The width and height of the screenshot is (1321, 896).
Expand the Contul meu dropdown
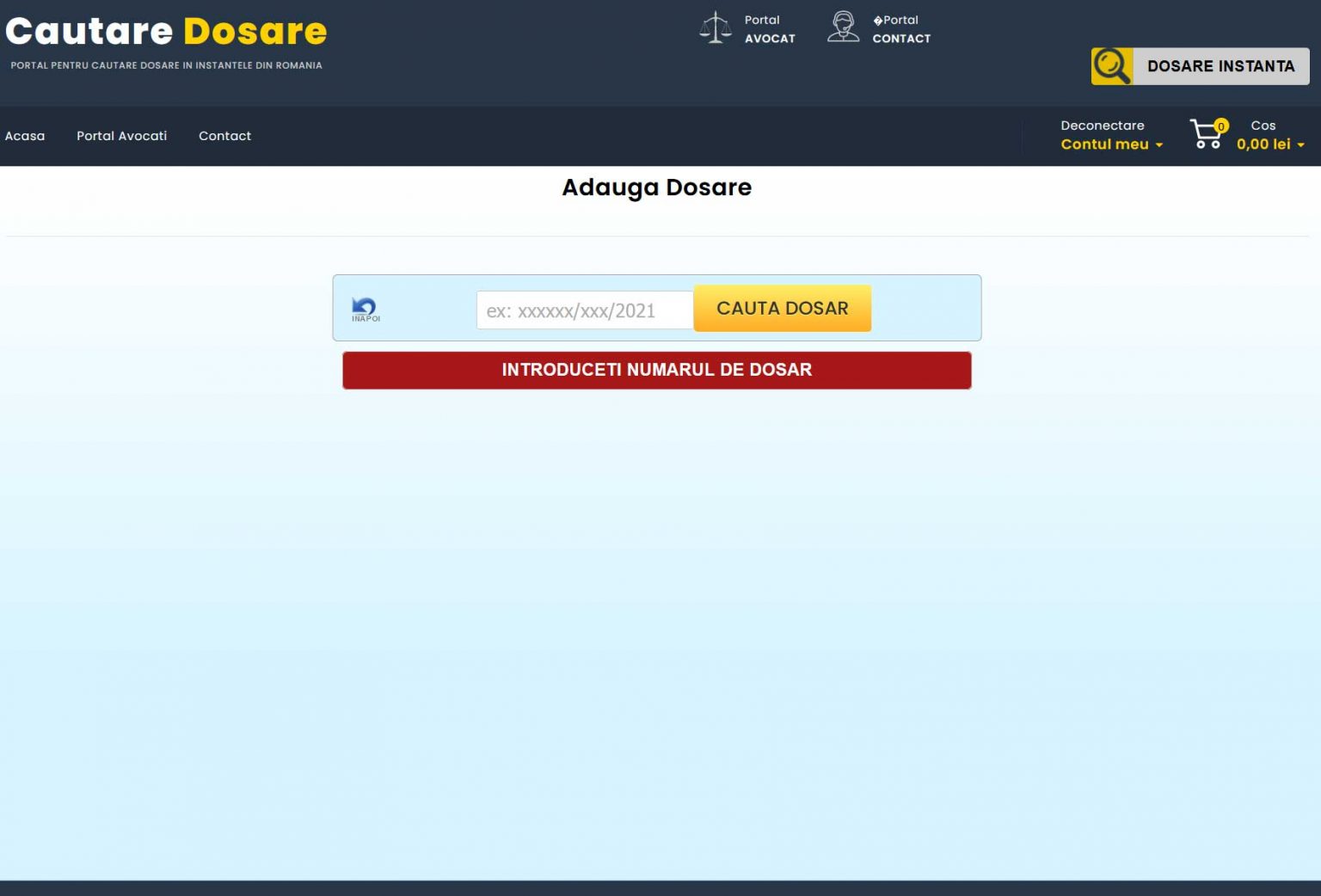pyautogui.click(x=1112, y=144)
